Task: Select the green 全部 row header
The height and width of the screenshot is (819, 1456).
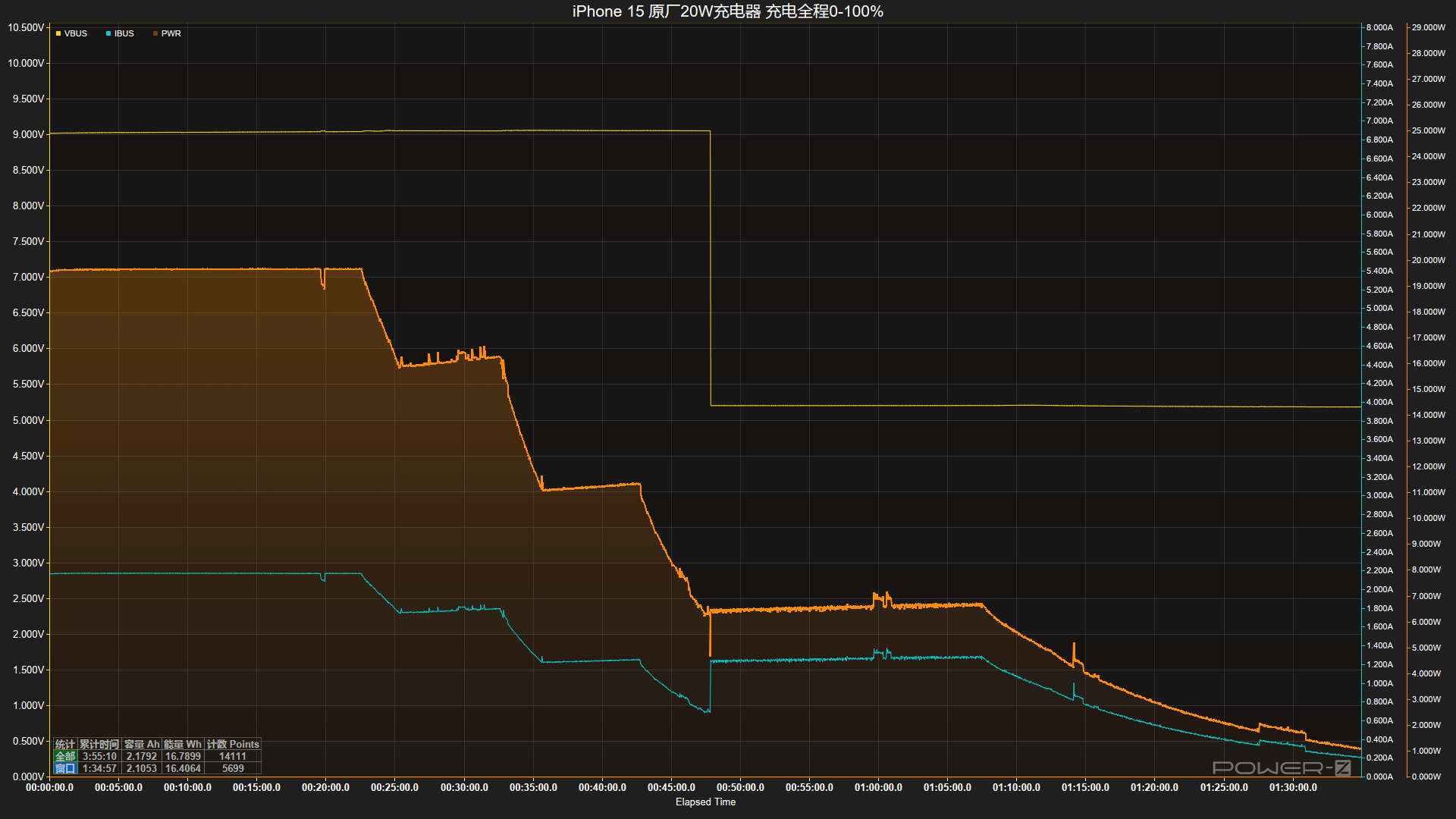Action: [x=65, y=756]
